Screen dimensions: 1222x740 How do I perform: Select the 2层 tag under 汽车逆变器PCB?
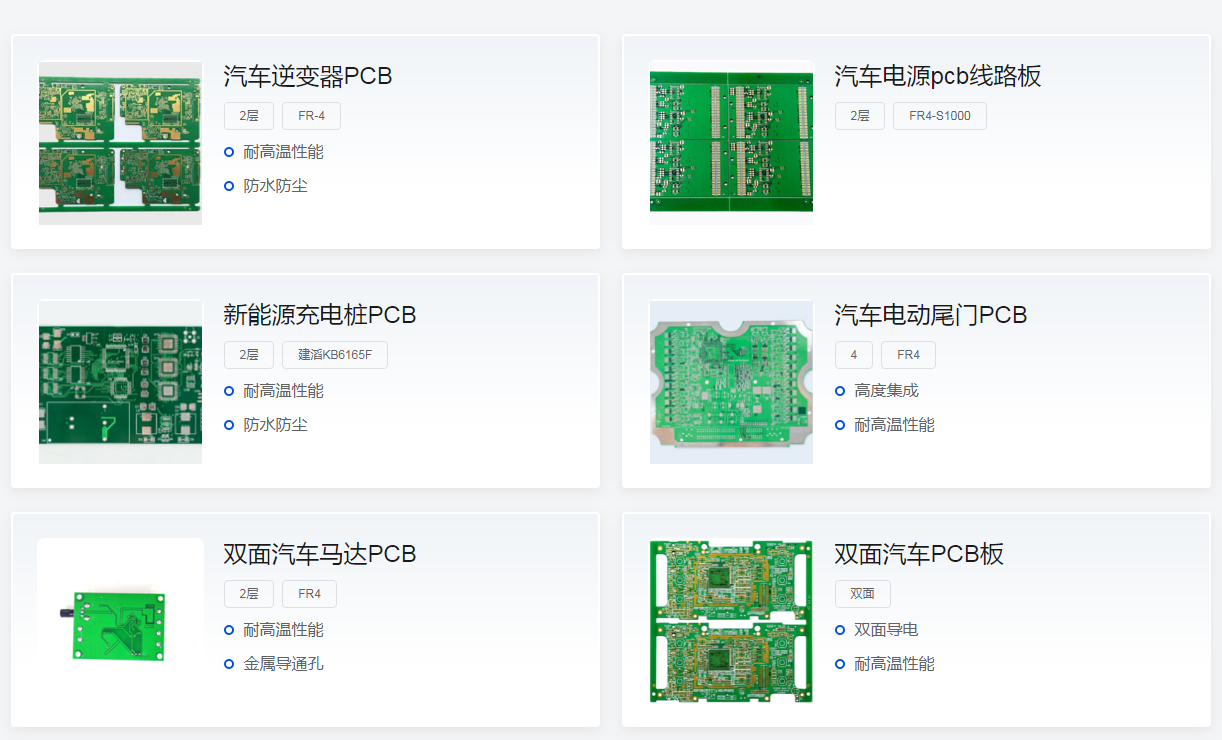(x=249, y=116)
